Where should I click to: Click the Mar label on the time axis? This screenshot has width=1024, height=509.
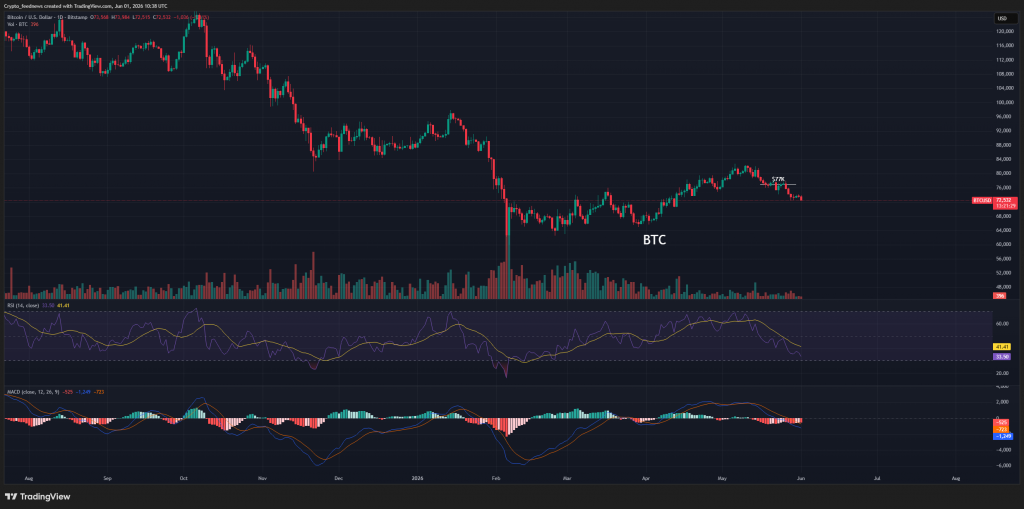567,478
